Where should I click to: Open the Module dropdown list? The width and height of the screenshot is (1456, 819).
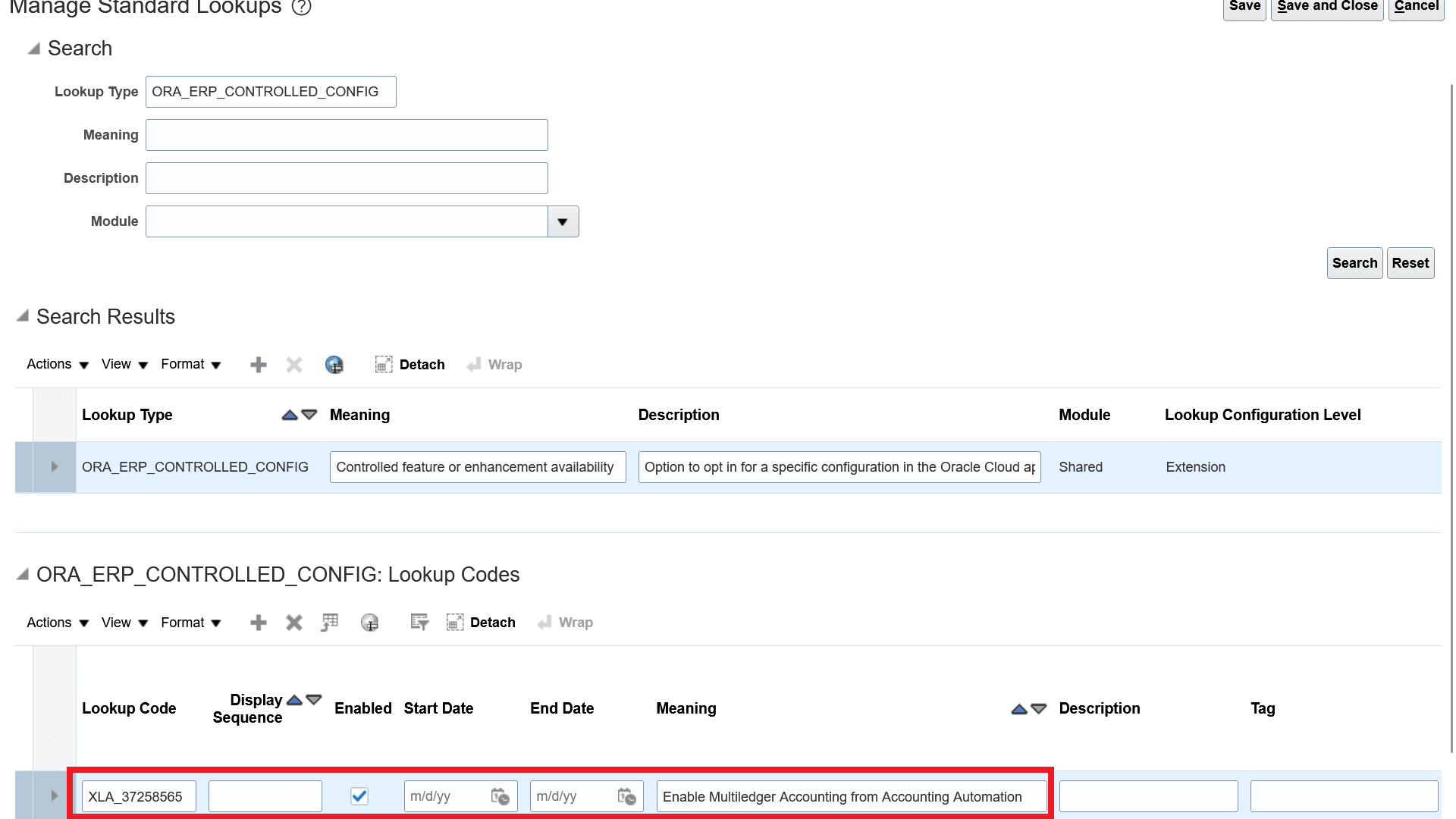click(563, 221)
